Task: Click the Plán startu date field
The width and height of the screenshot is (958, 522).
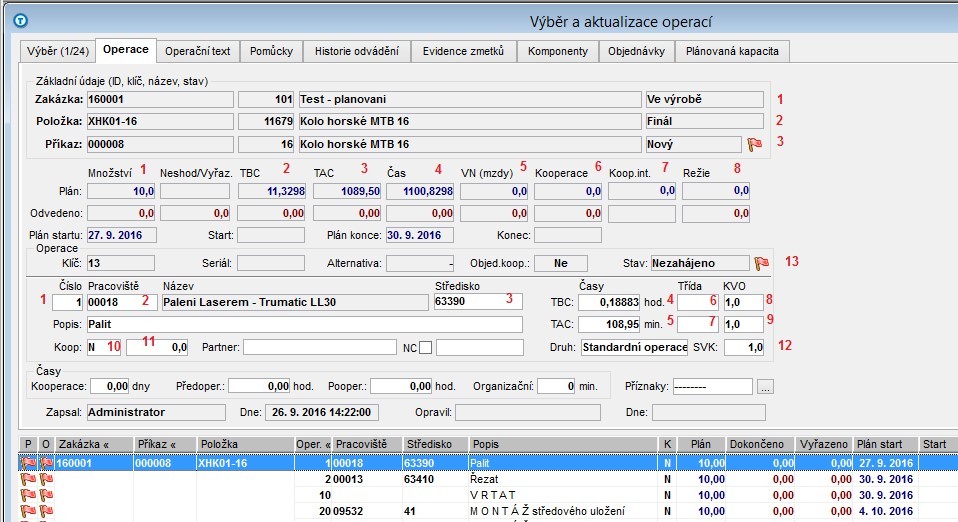Action: pyautogui.click(x=122, y=235)
